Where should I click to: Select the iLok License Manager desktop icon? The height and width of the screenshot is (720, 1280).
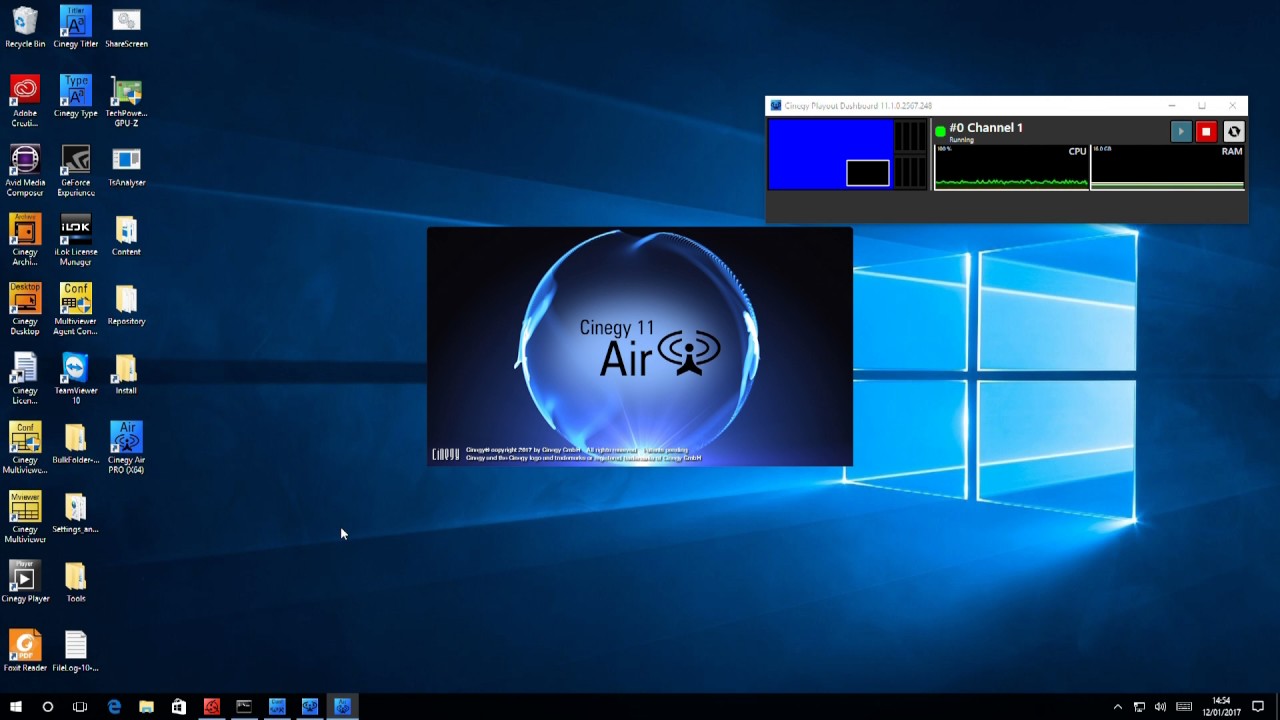tap(76, 240)
